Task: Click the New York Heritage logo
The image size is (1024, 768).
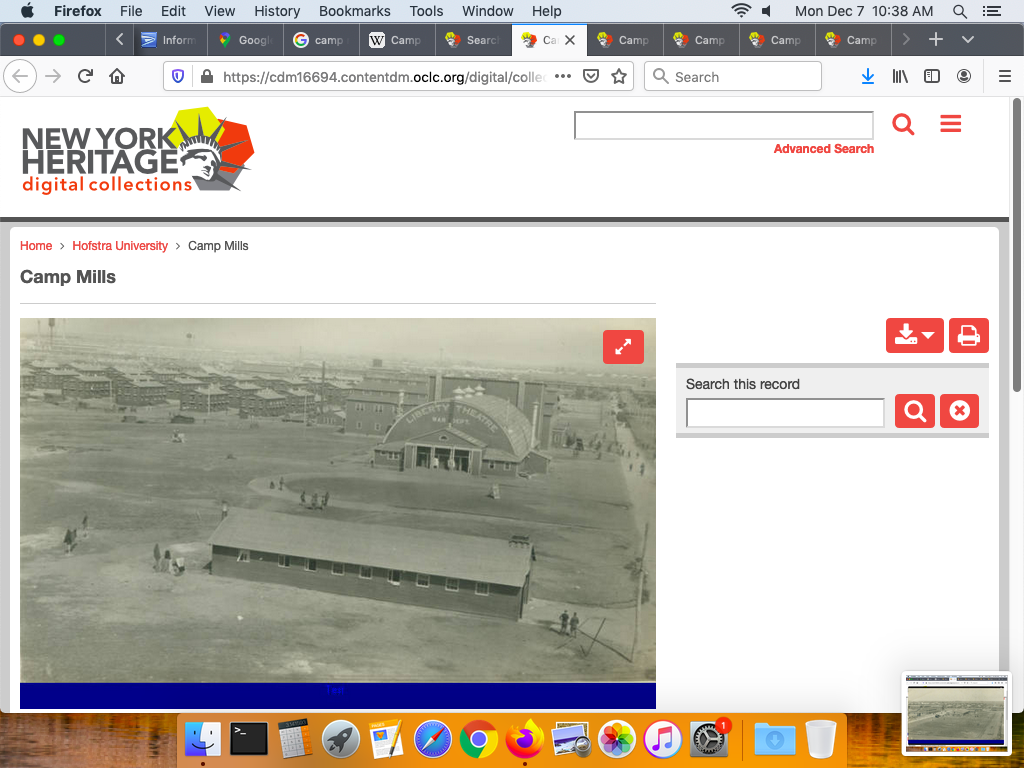Action: (137, 151)
